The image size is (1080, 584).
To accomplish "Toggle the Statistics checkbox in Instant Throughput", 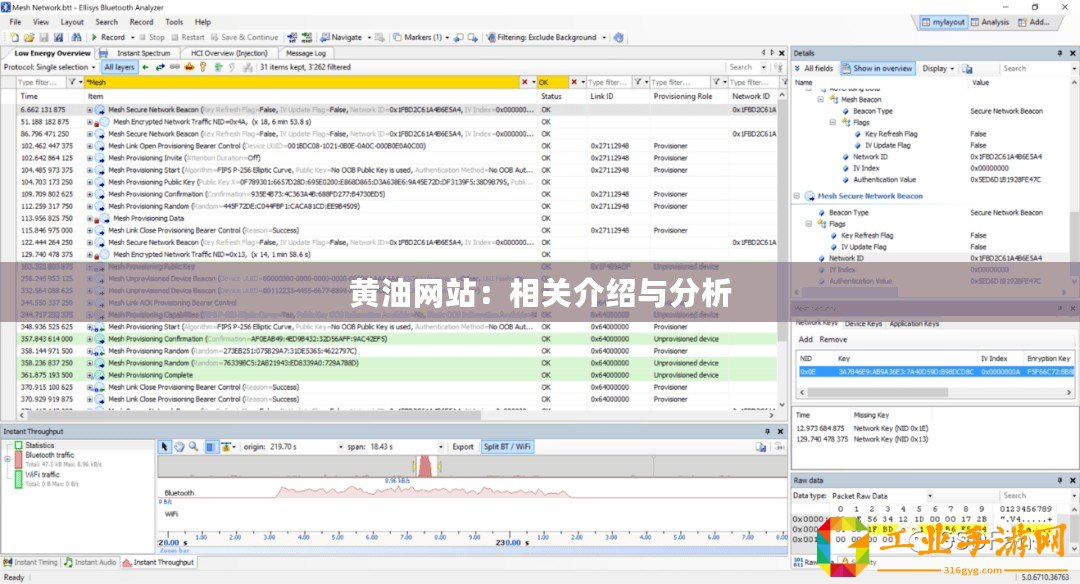I will 19,446.
